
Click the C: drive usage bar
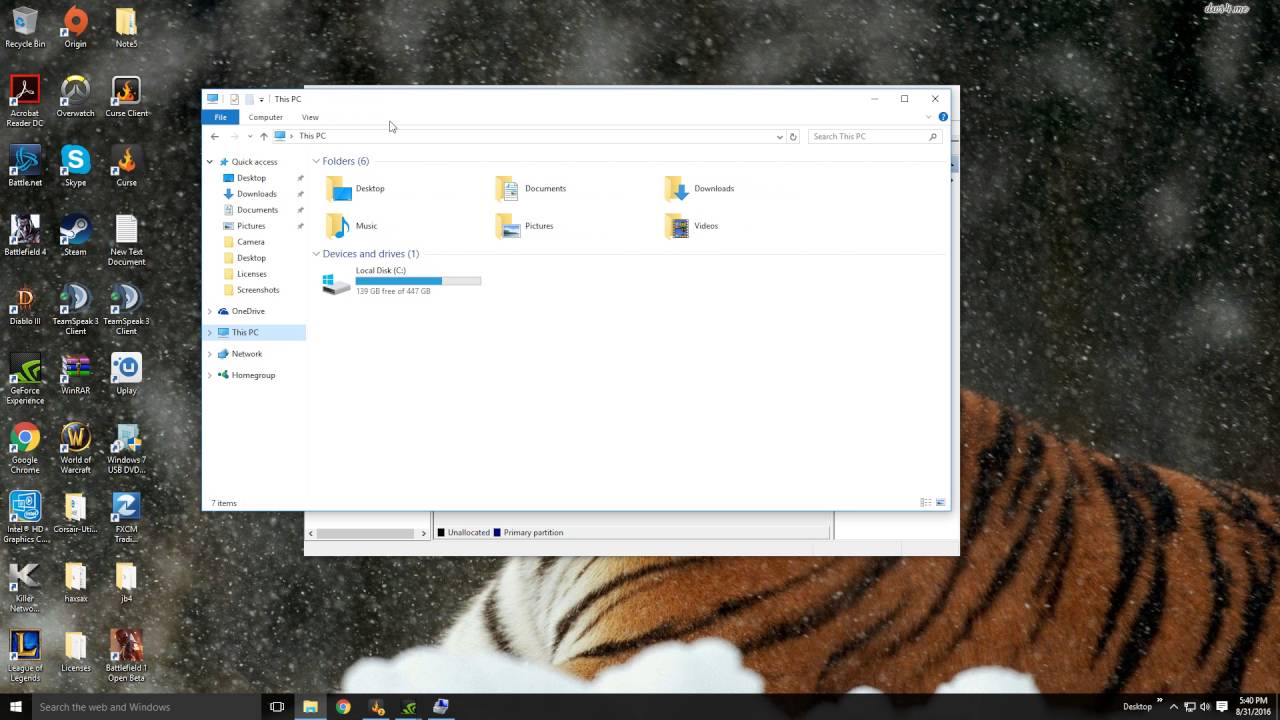pyautogui.click(x=418, y=281)
